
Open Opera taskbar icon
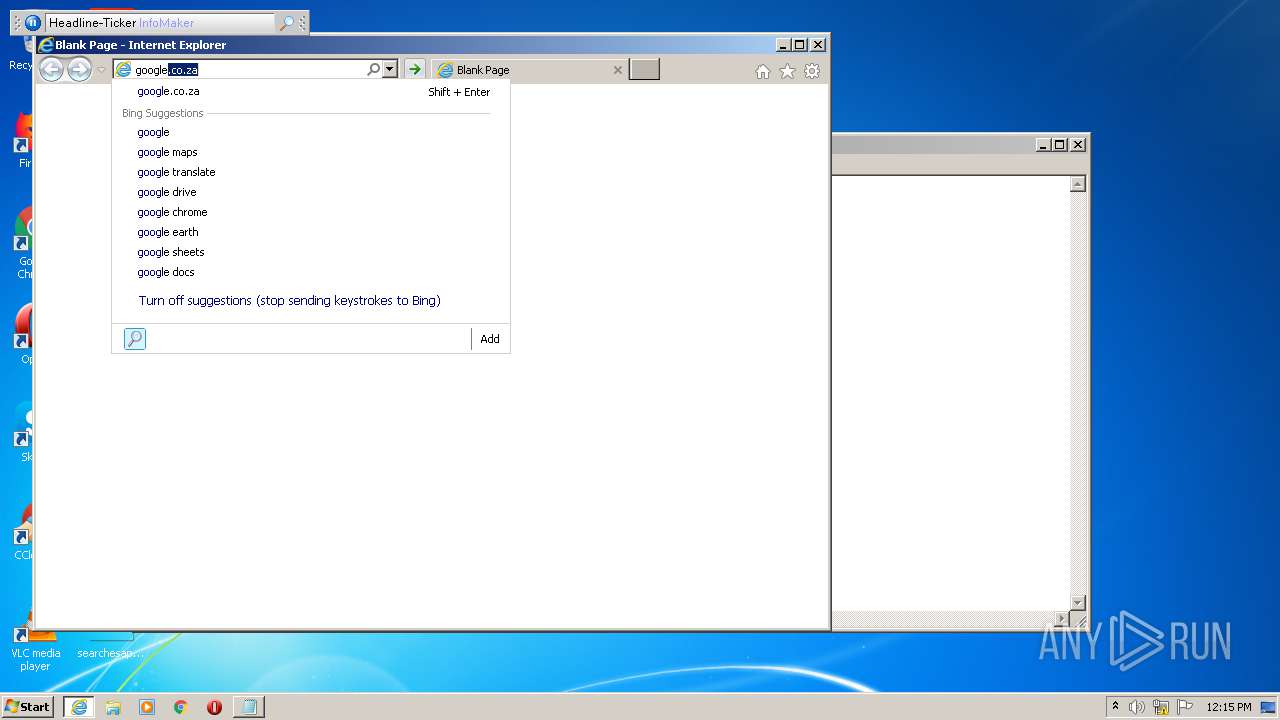pos(214,707)
